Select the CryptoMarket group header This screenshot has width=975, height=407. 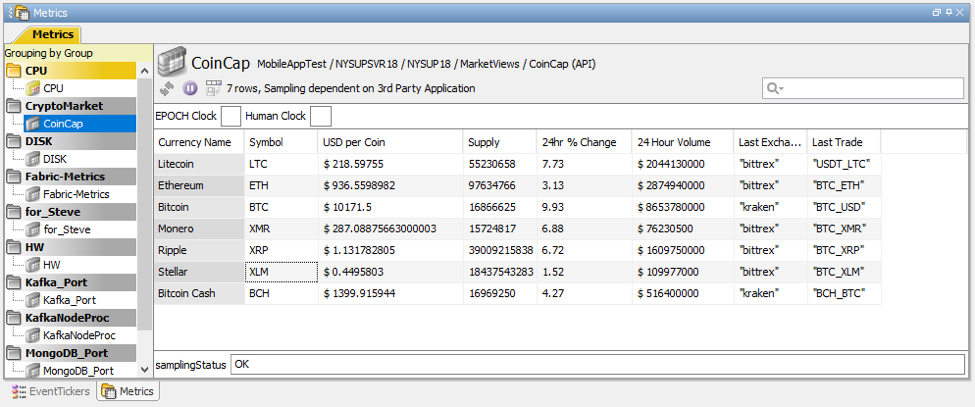[x=70, y=106]
